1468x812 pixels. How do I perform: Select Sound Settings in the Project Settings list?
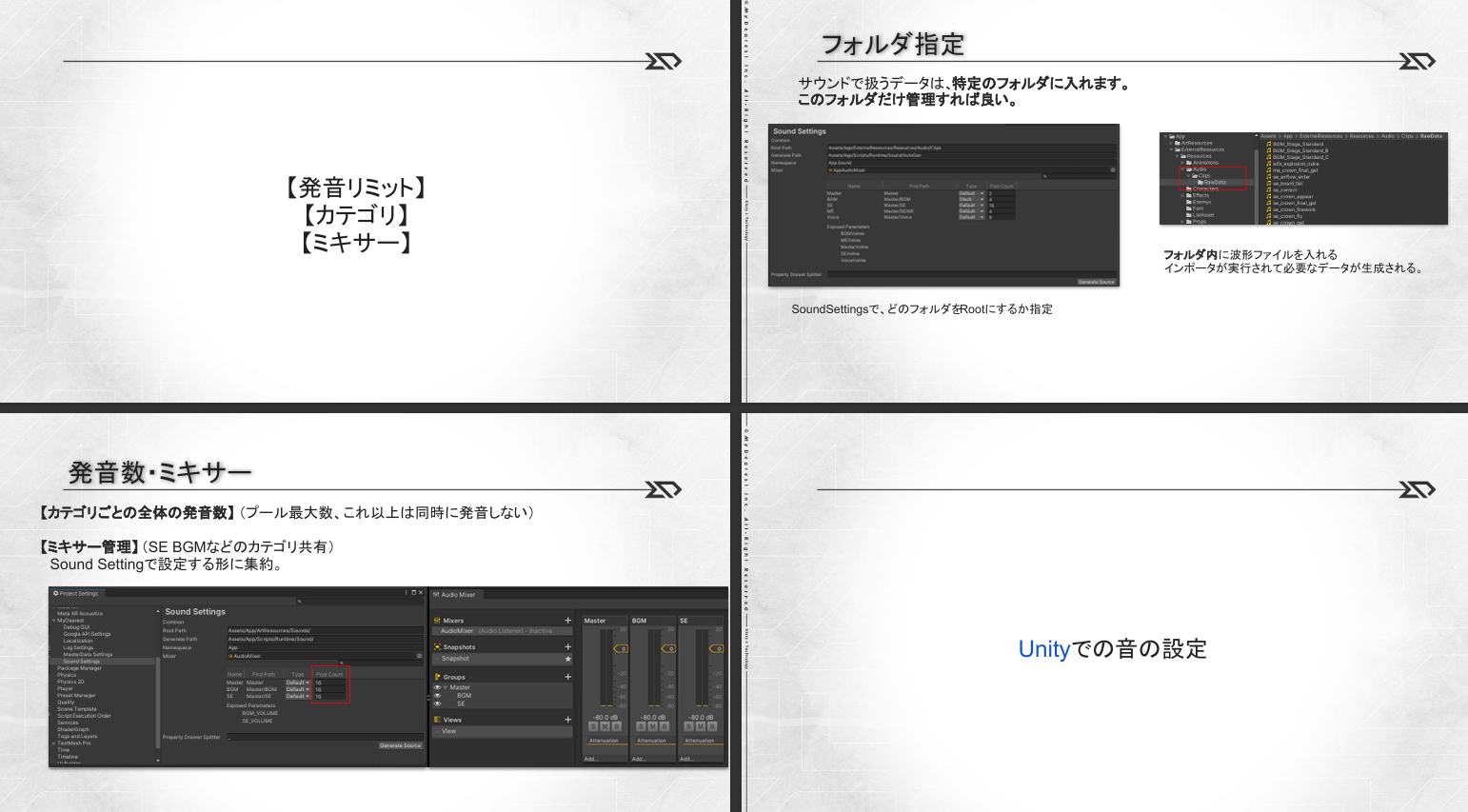[82, 662]
